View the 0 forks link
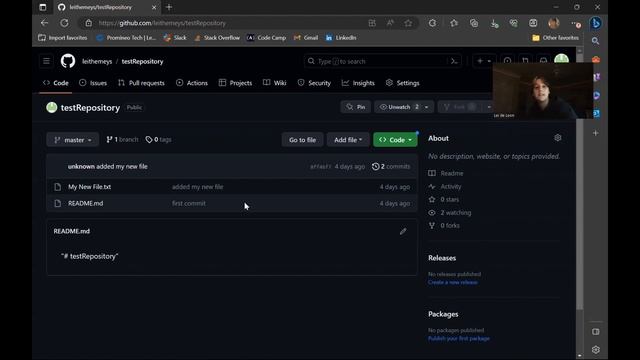Screen dimensions: 640x360 (444, 226)
